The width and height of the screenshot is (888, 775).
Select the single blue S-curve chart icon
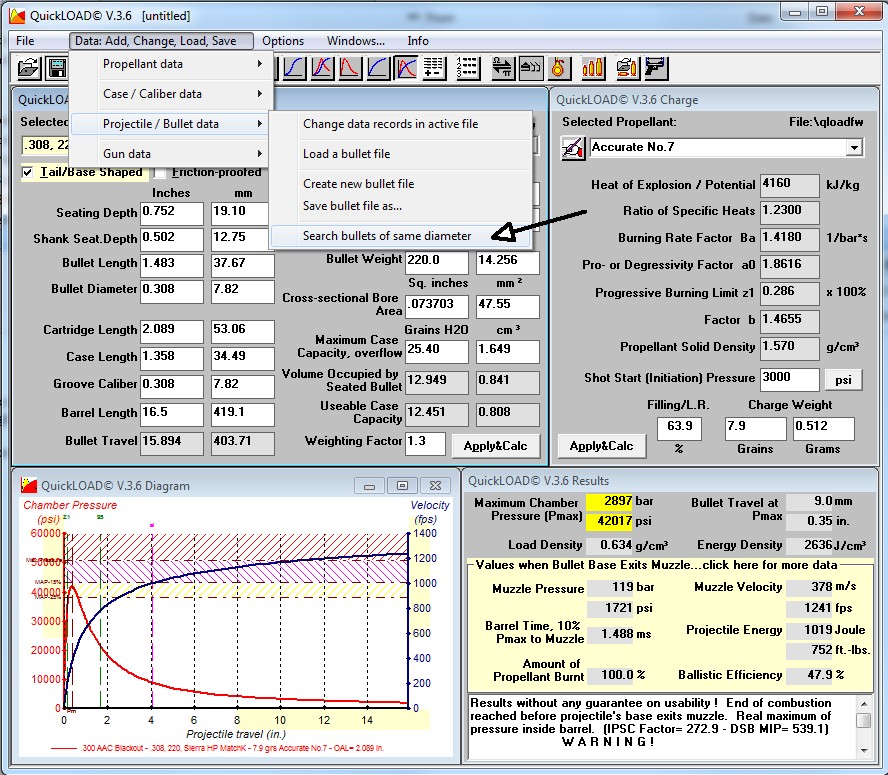[x=294, y=68]
